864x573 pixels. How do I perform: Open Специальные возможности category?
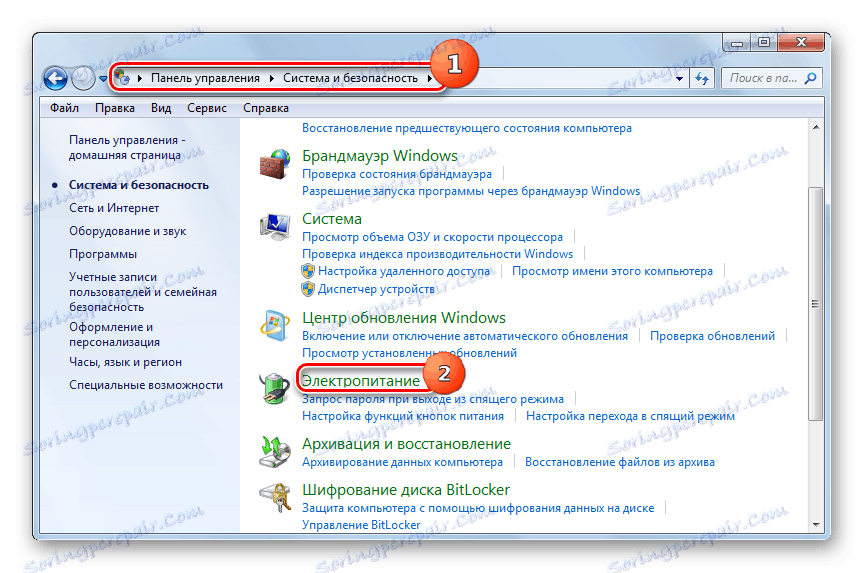point(146,386)
